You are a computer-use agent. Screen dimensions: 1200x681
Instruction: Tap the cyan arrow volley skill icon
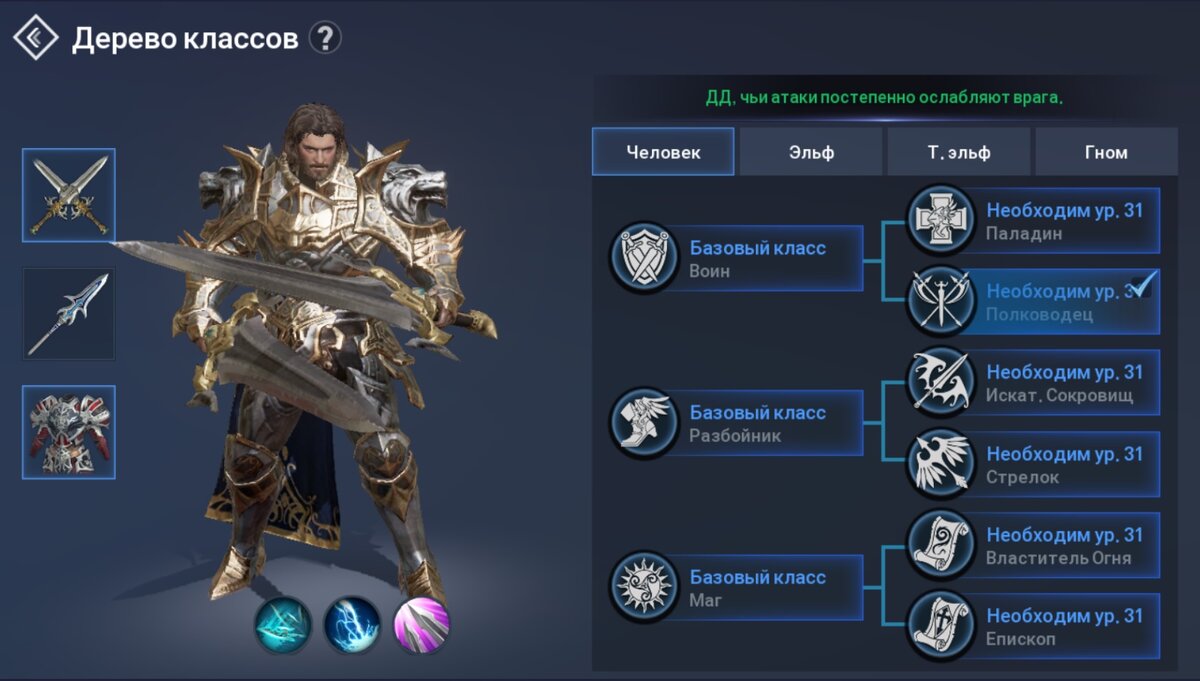[282, 625]
